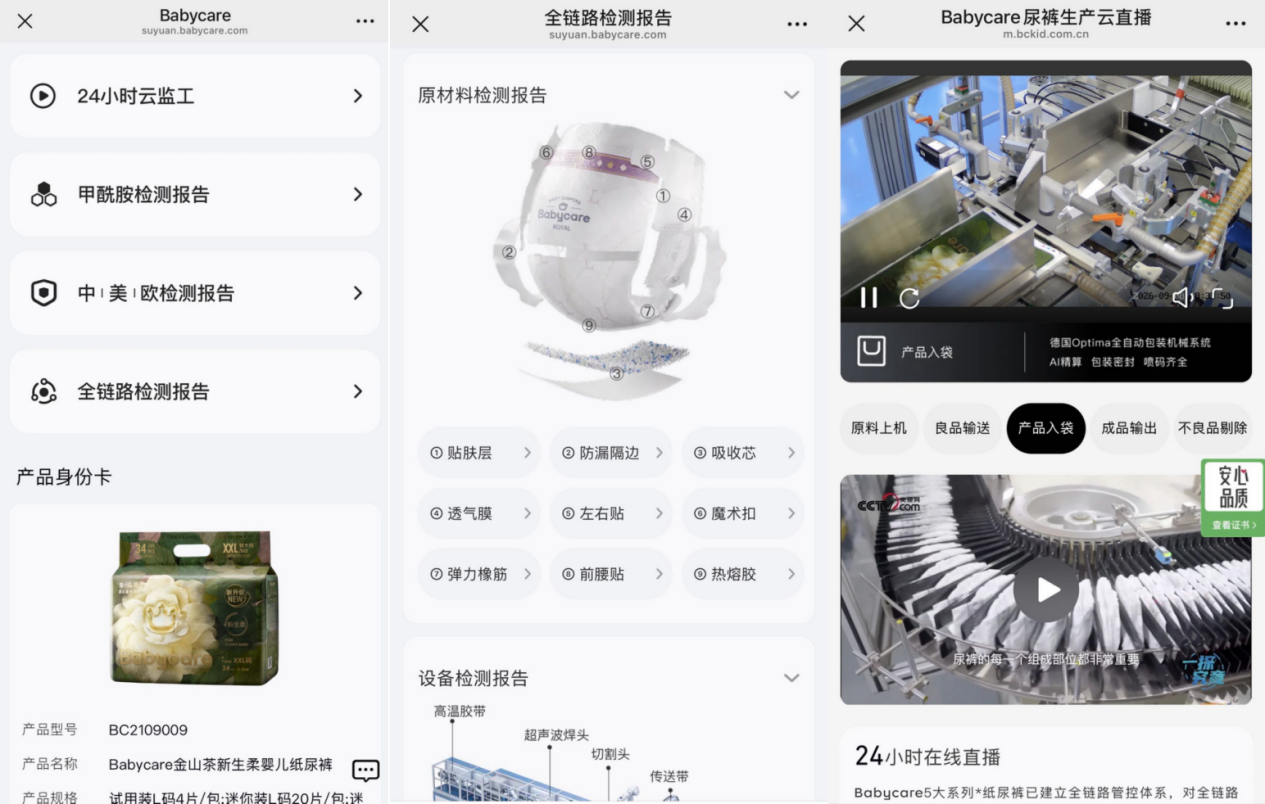
Task: Open the ⑥魔术扣 material report
Action: coord(743,513)
